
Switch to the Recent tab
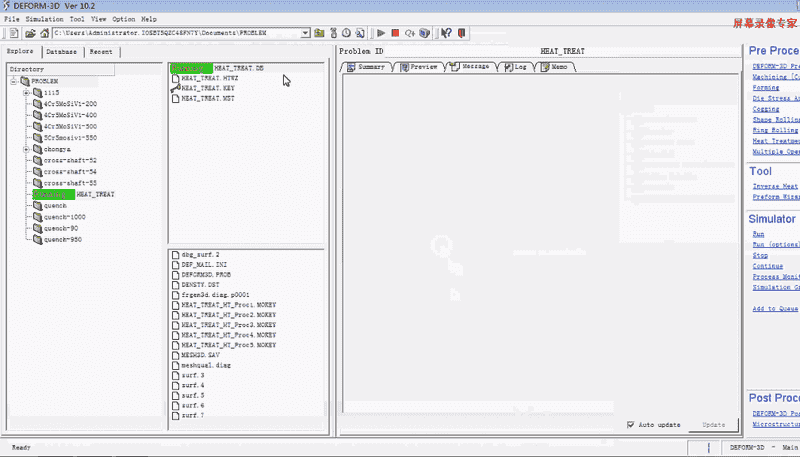click(x=101, y=52)
